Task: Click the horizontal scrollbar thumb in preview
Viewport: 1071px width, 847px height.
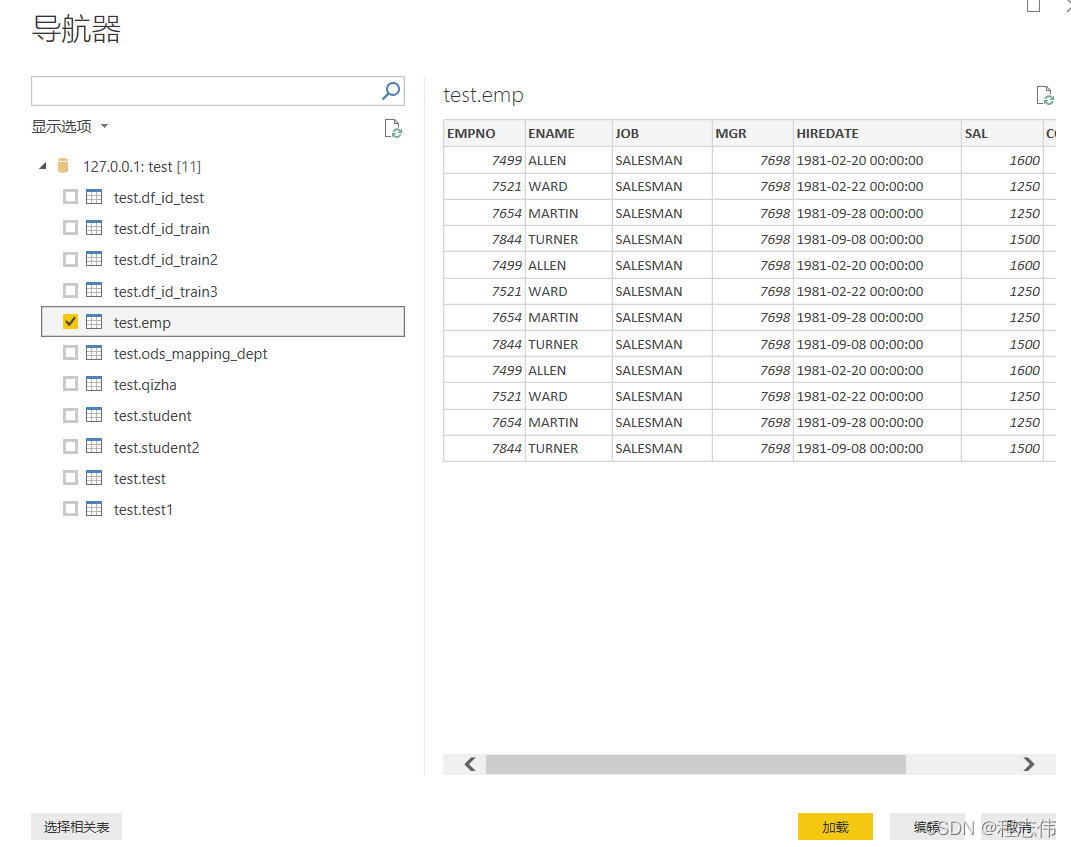Action: (x=695, y=764)
